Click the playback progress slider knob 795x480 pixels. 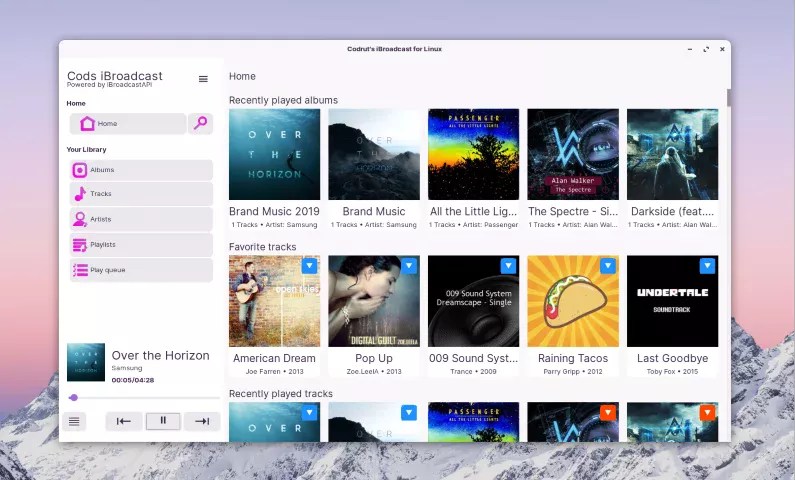point(74,398)
